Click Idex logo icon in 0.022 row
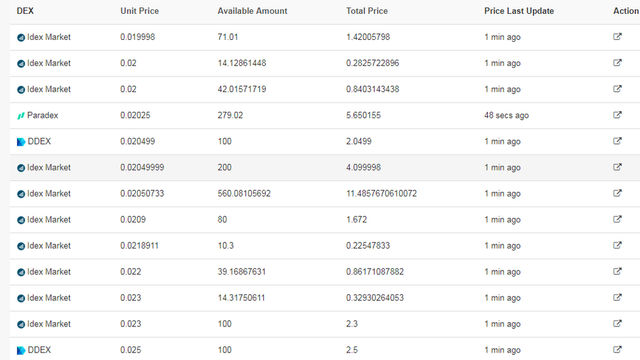This screenshot has height=360, width=640. click(x=21, y=273)
